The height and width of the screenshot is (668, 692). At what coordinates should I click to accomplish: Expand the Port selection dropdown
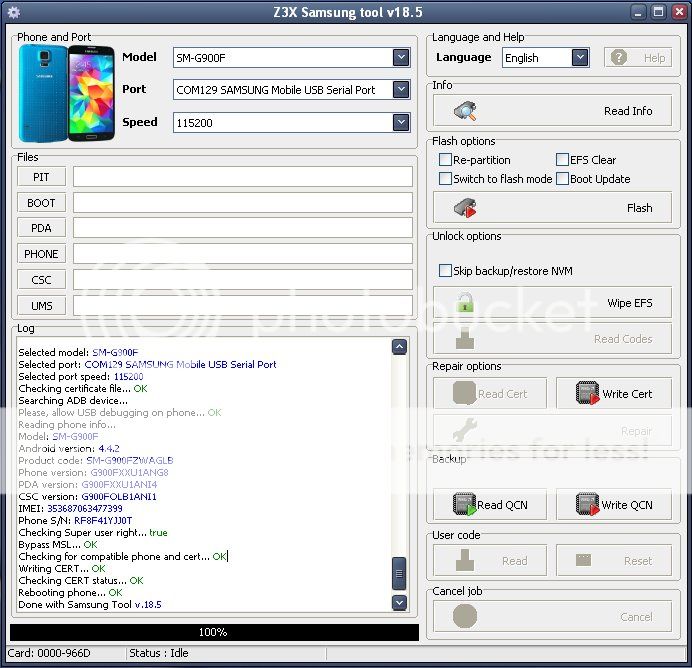[401, 90]
